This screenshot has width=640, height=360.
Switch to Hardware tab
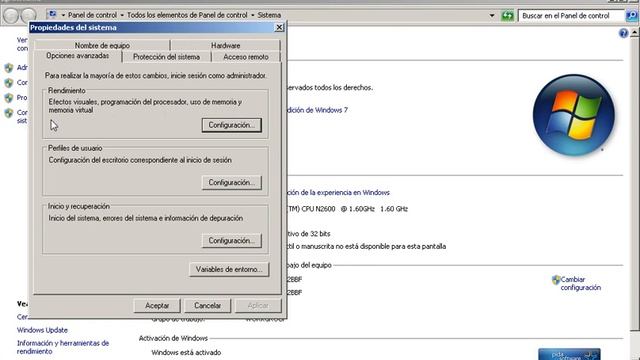225,45
